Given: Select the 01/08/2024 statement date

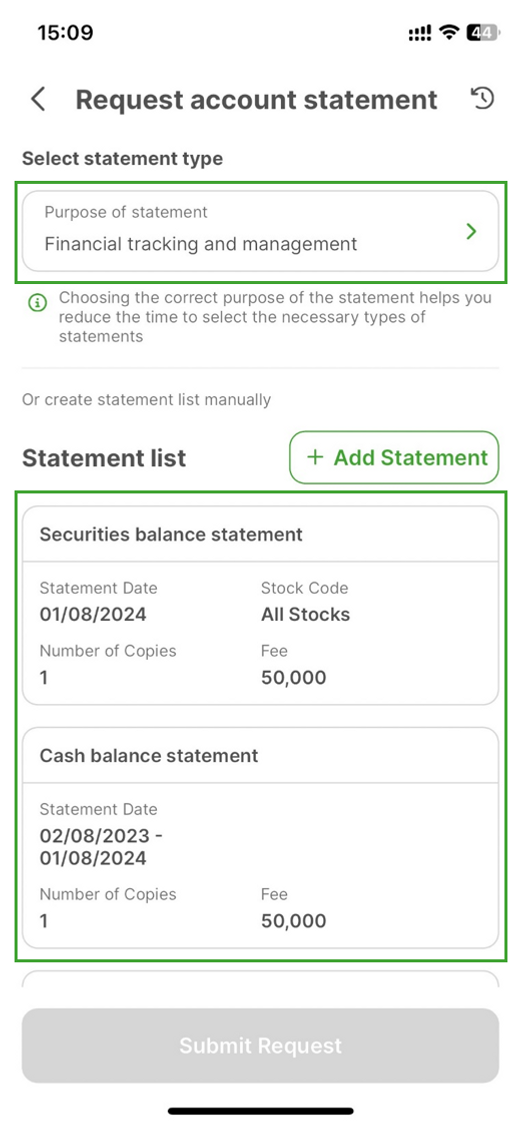Looking at the screenshot, I should (x=93, y=615).
